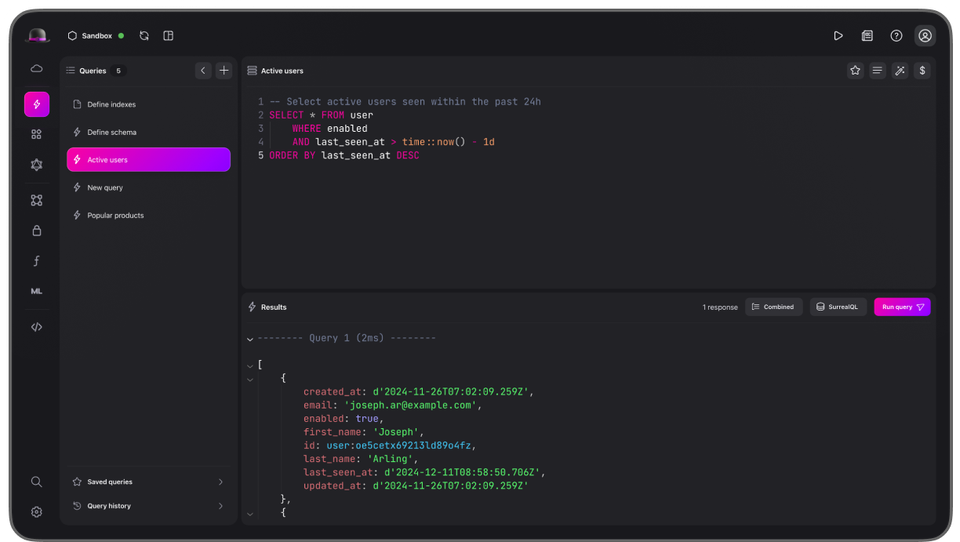This screenshot has width=960, height=542.
Task: Click the magic wand icon in the editor toolbar
Action: 899,71
